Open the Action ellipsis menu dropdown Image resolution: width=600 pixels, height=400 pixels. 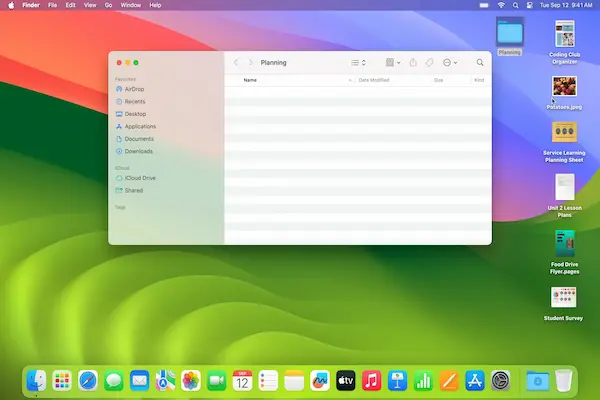click(450, 62)
